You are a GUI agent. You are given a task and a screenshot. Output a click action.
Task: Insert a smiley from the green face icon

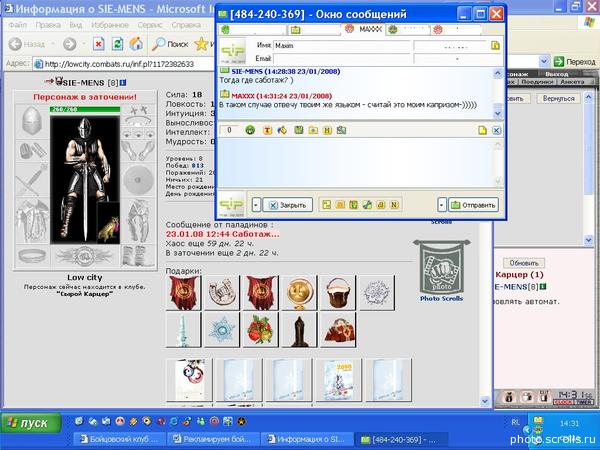[x=250, y=130]
